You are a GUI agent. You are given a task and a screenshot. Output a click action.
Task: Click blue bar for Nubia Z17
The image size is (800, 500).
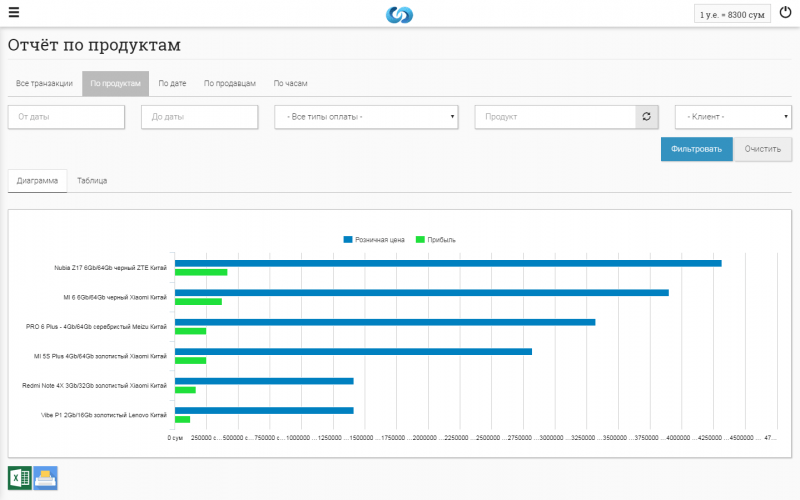[x=448, y=263]
